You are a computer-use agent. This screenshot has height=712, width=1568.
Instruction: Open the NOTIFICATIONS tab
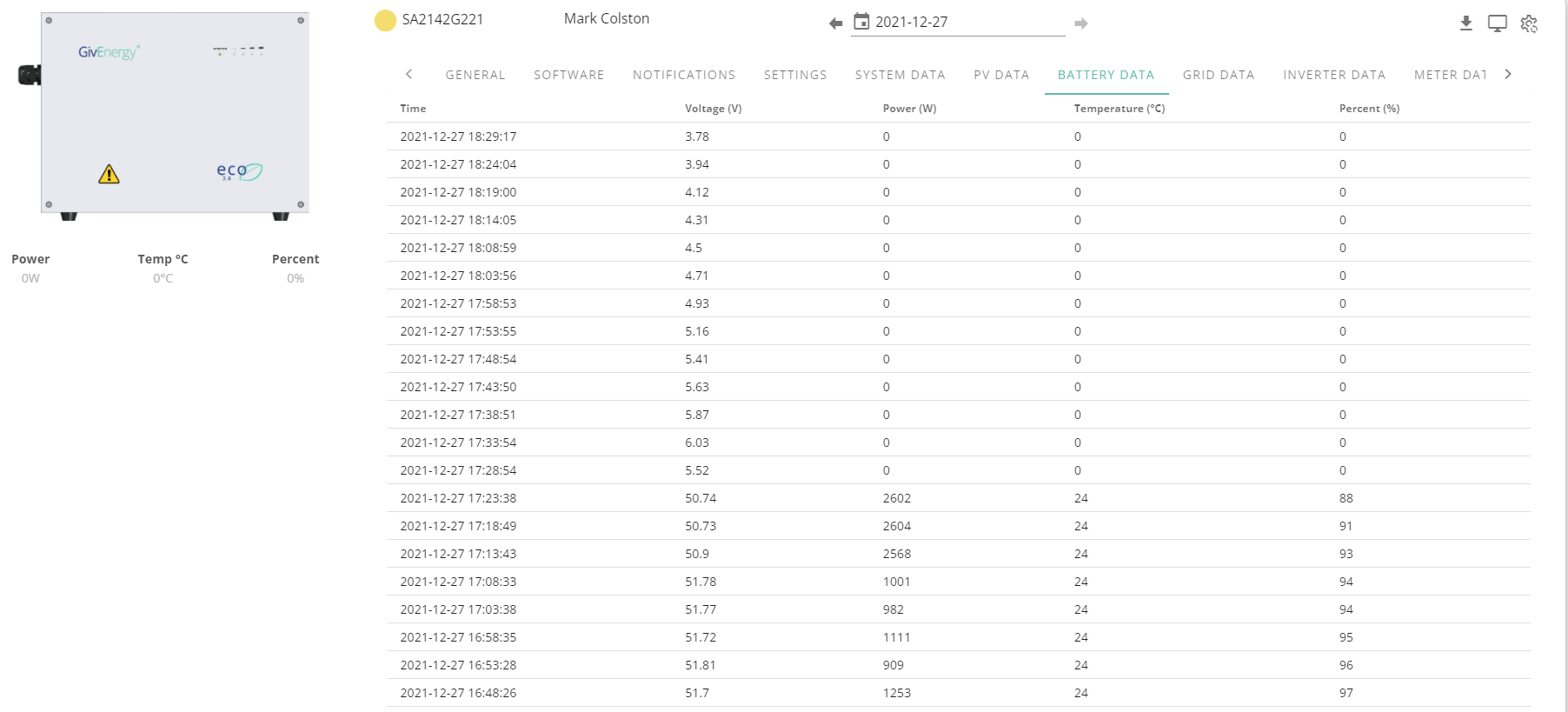pos(684,75)
